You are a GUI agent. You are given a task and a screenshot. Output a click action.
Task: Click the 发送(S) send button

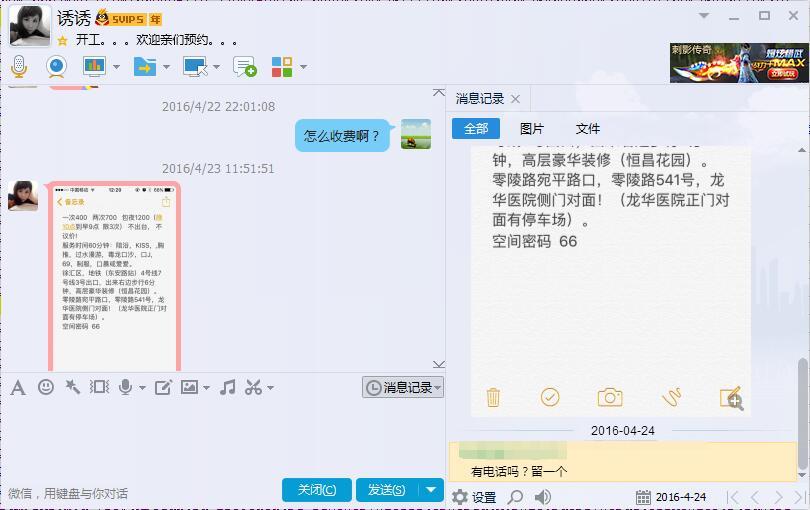pyautogui.click(x=386, y=489)
